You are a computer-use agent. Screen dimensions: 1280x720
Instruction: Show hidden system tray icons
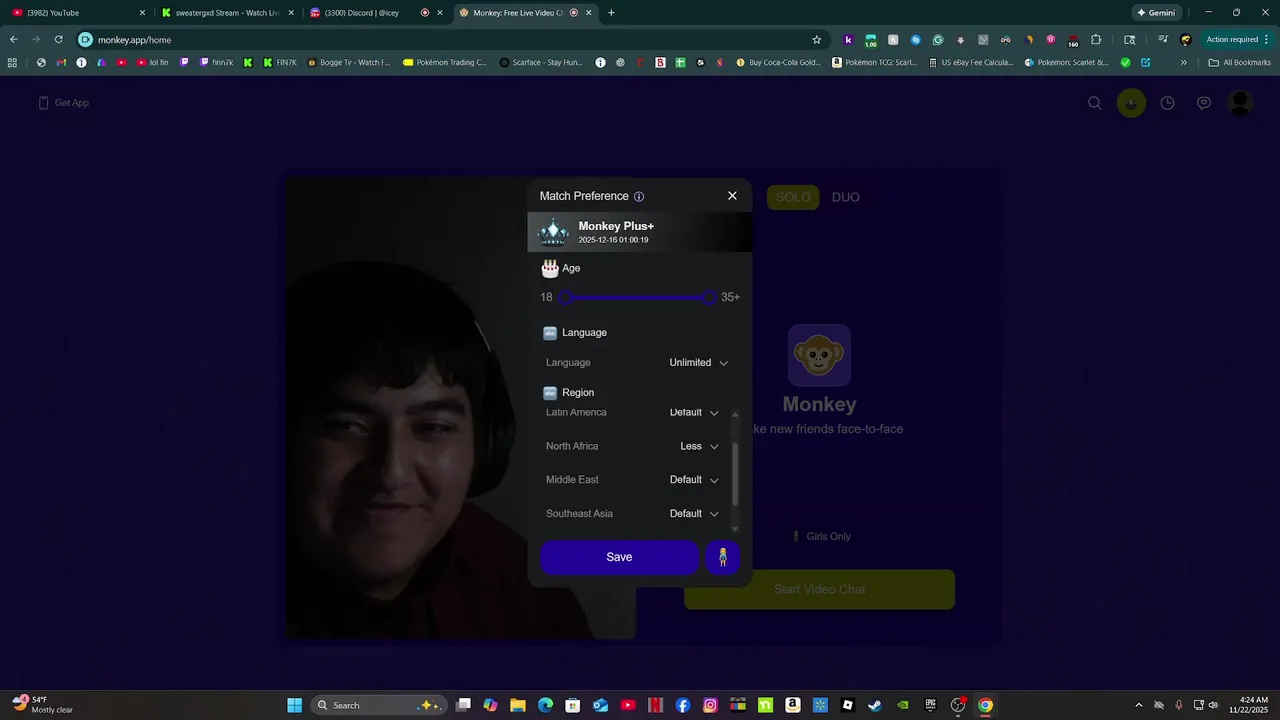pos(1138,705)
